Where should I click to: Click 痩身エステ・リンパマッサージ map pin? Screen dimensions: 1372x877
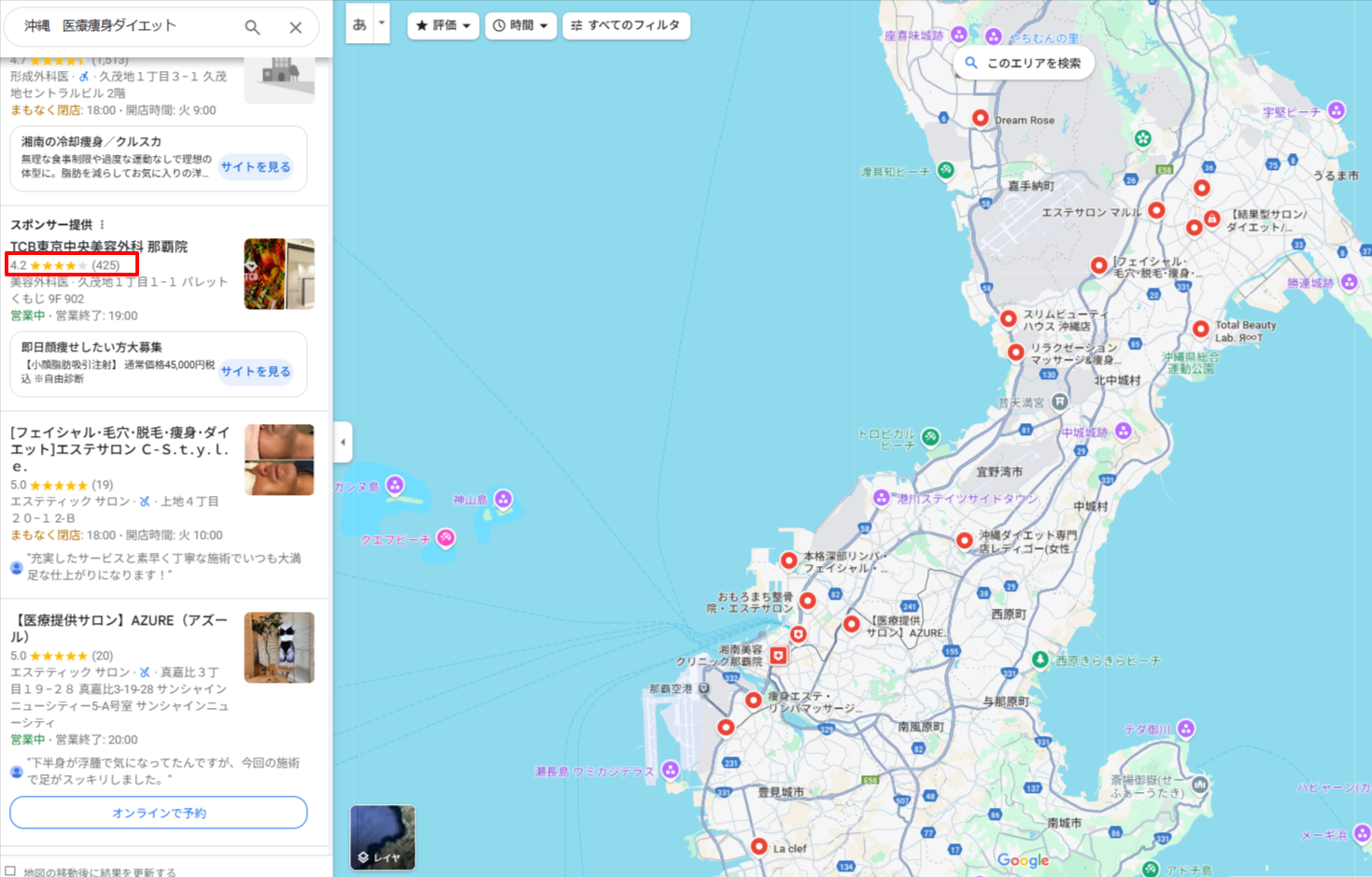(x=753, y=700)
